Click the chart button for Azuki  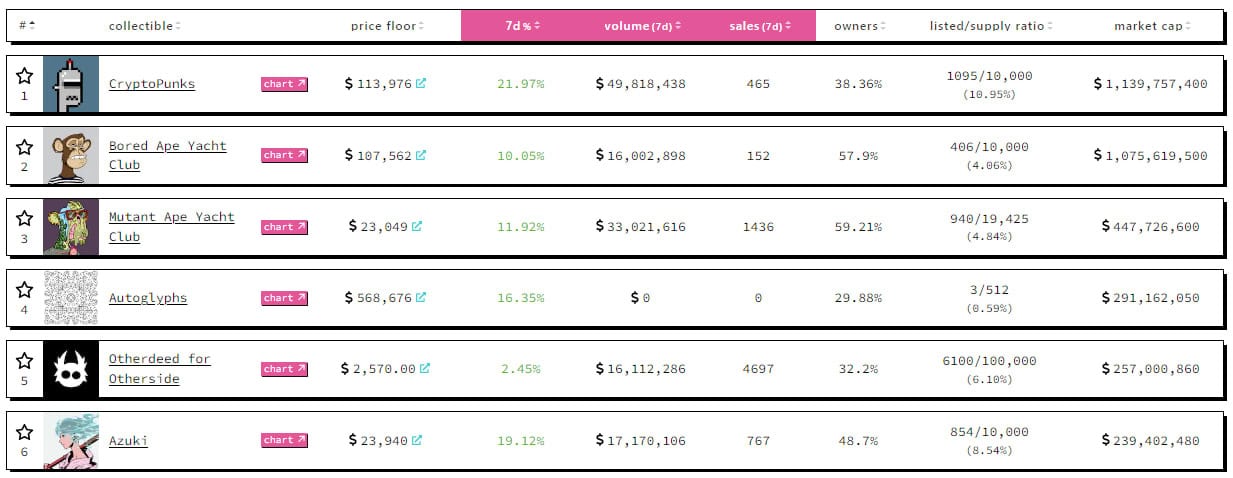click(x=284, y=440)
